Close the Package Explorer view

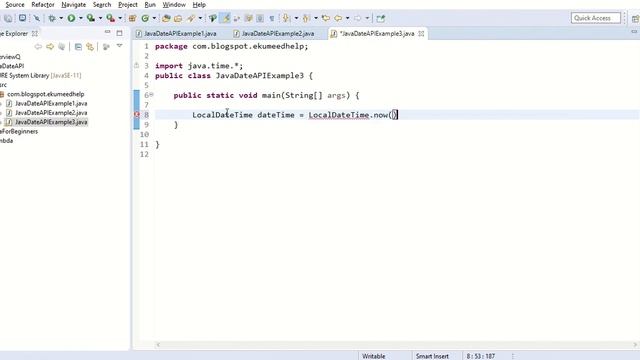pos(35,33)
